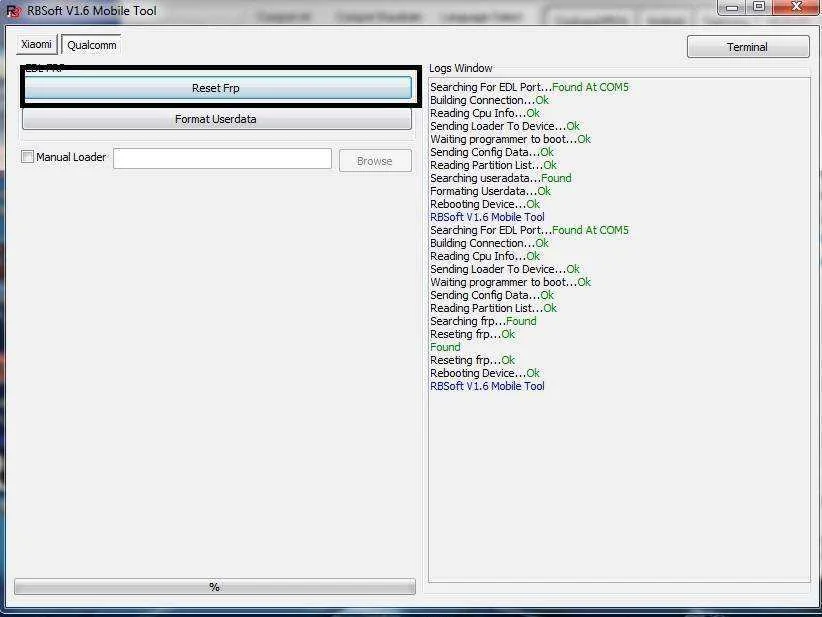Click 'Searching useradata...Found' log line

coord(501,178)
